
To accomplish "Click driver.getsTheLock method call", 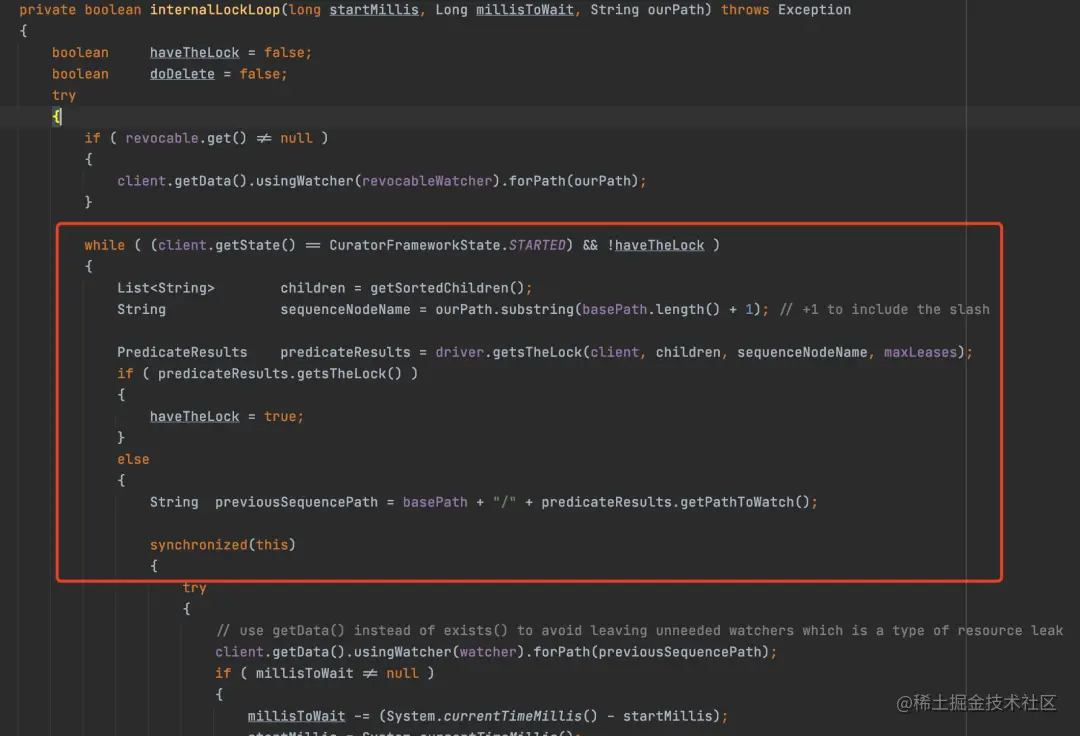I will [508, 352].
